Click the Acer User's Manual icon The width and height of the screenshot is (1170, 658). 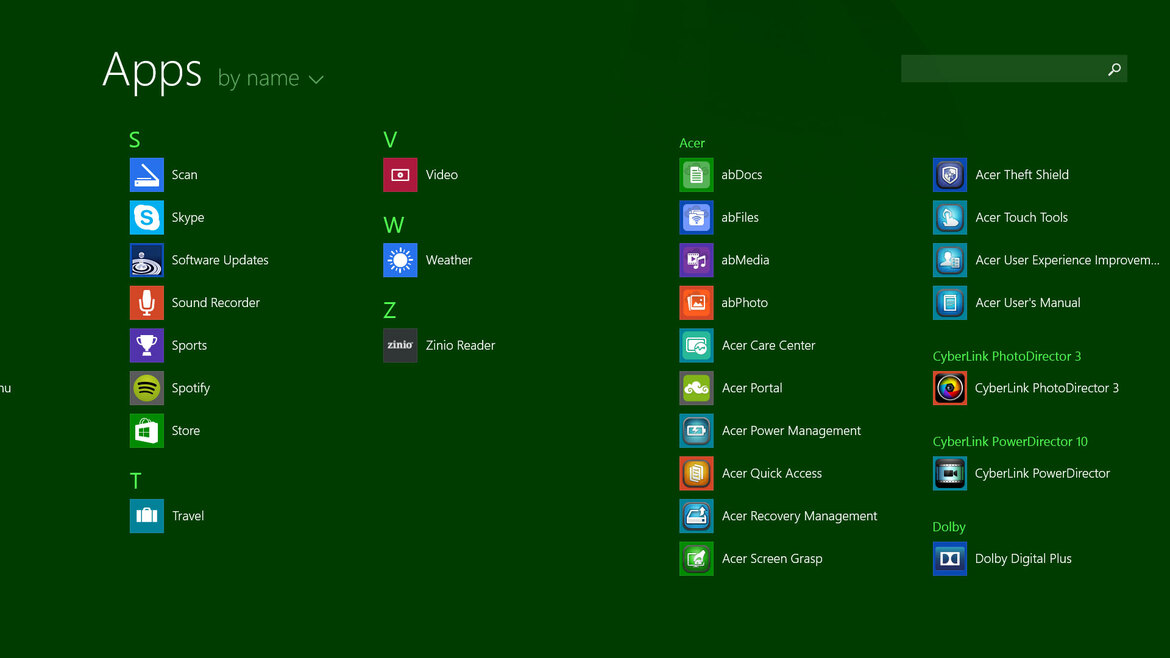point(950,302)
